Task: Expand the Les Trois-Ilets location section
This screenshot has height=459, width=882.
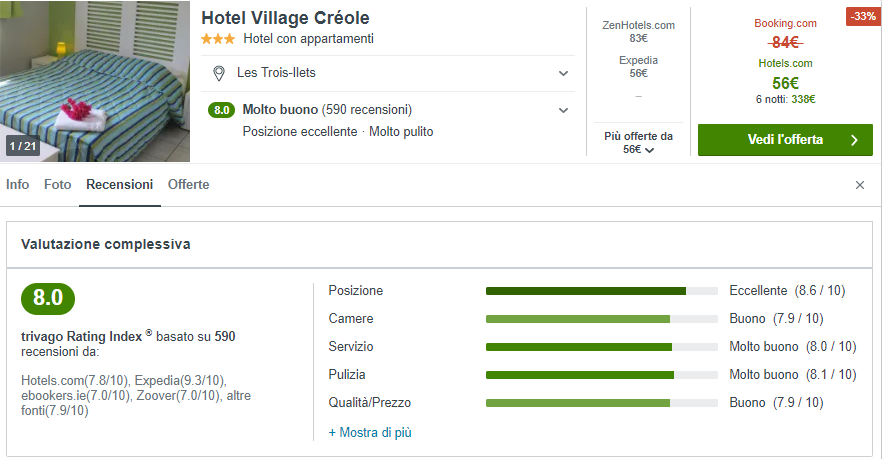Action: pos(564,73)
